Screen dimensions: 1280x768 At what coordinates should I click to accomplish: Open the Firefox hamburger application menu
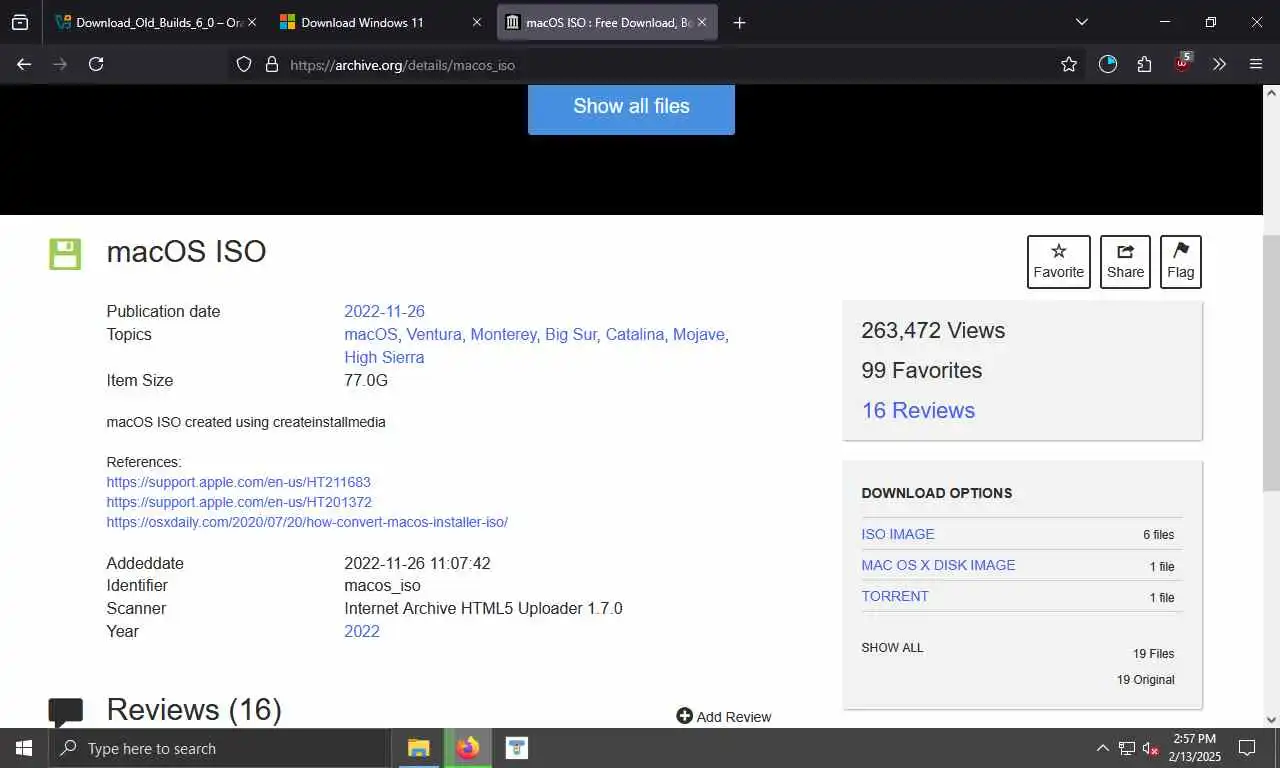point(1256,64)
